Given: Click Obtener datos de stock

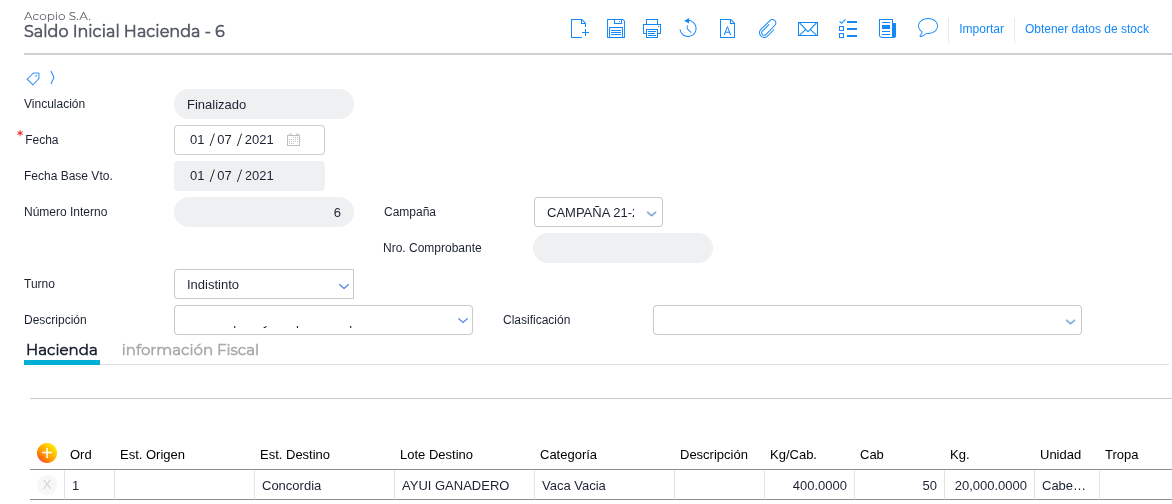Looking at the screenshot, I should click(1087, 29).
